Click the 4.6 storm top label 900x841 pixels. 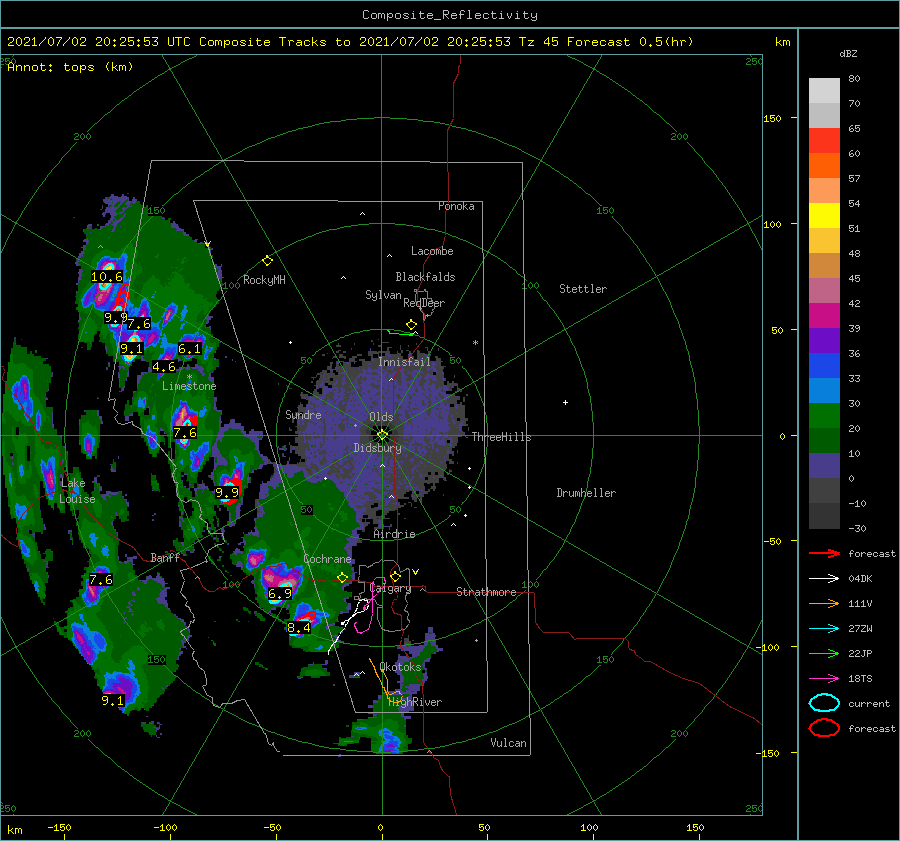(164, 366)
